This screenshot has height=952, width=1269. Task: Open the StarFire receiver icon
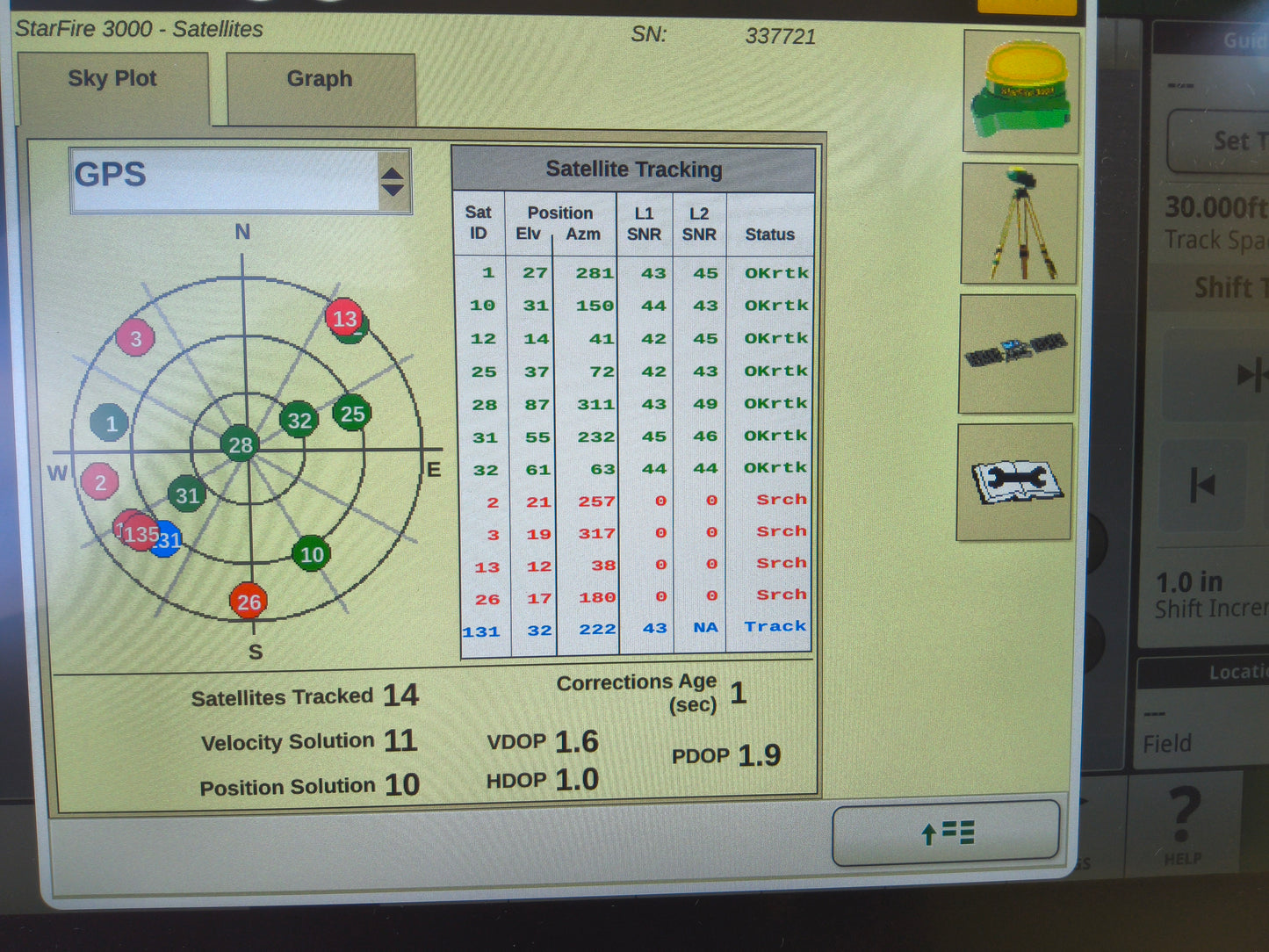1020,91
